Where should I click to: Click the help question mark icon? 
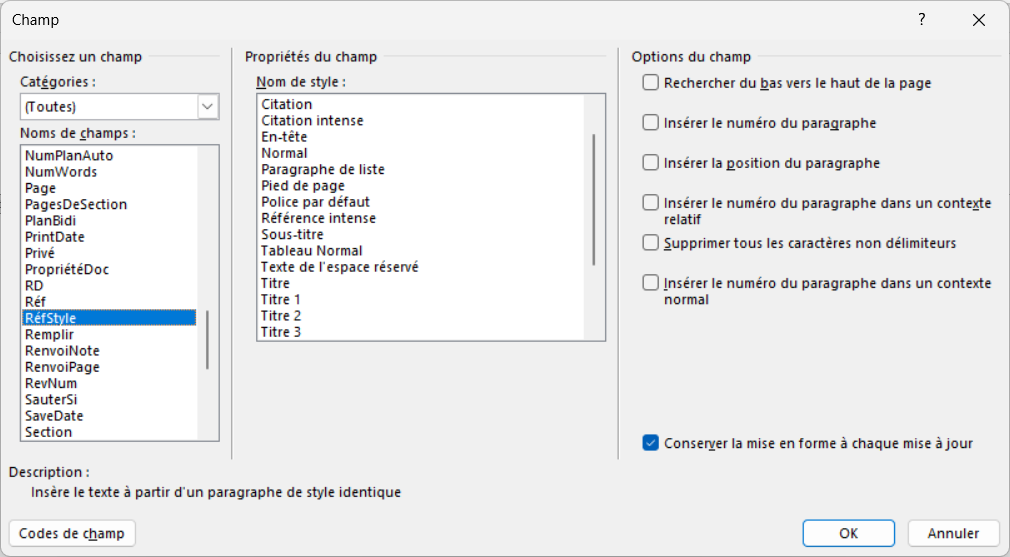pyautogui.click(x=921, y=20)
